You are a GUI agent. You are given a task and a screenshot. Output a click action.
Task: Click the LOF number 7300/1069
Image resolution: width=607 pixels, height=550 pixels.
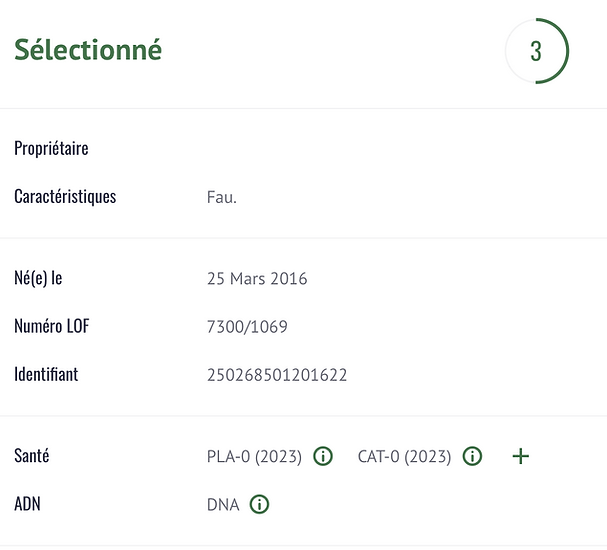tap(247, 327)
